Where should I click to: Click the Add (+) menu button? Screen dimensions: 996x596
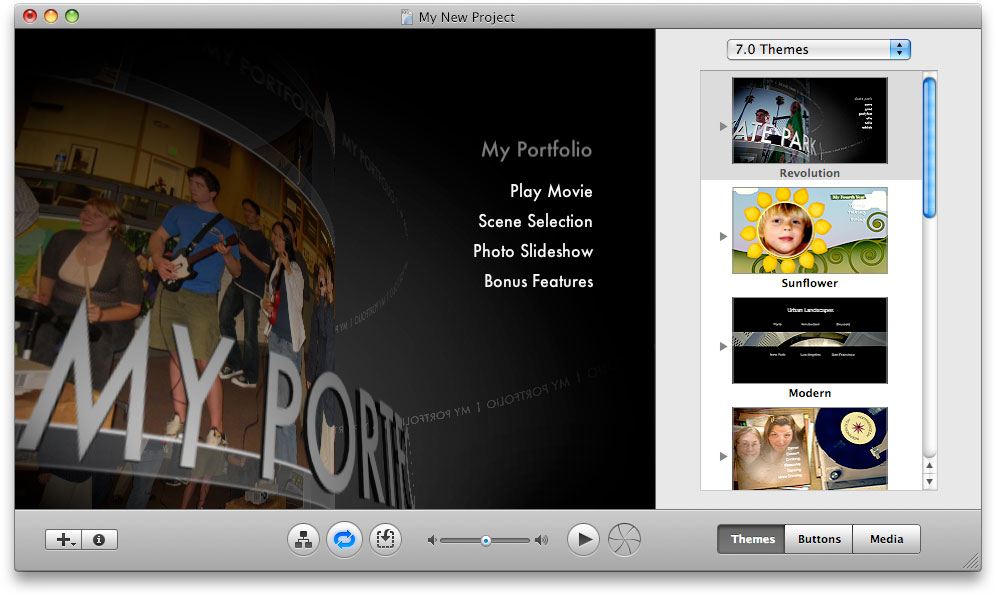coord(64,540)
